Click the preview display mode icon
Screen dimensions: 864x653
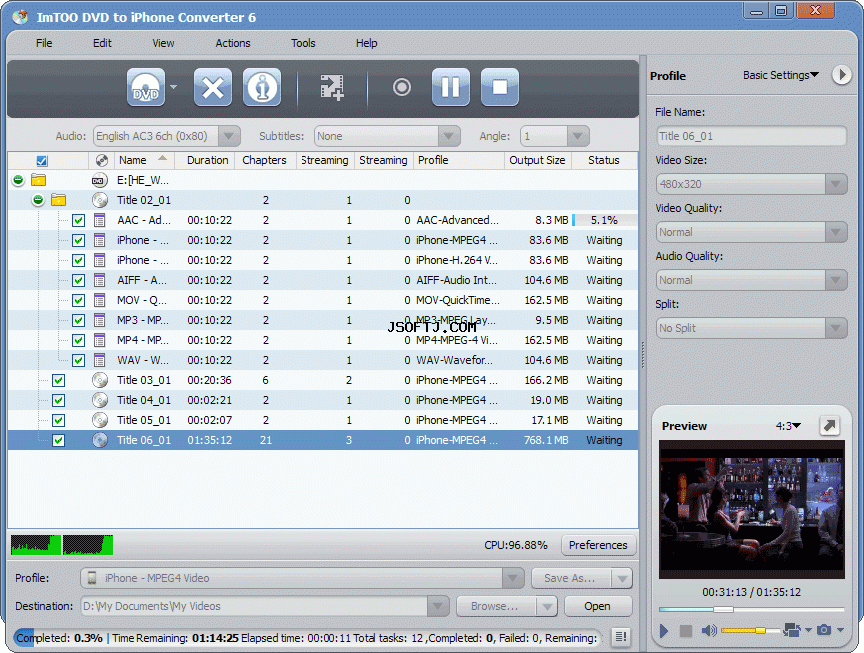[792, 630]
